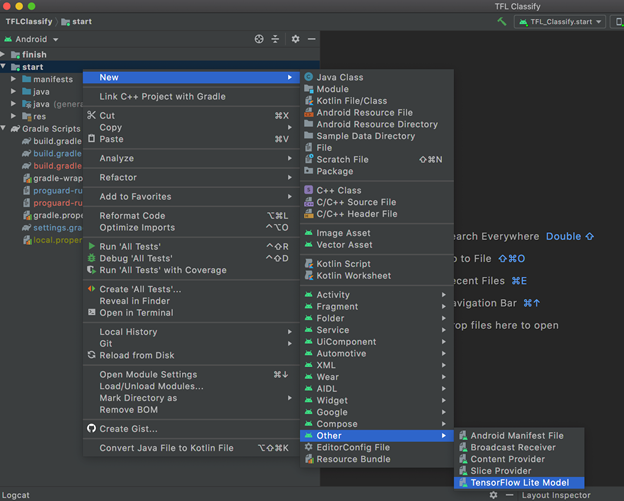Click the locate target icon in project panel
This screenshot has width=624, height=501.
[259, 39]
